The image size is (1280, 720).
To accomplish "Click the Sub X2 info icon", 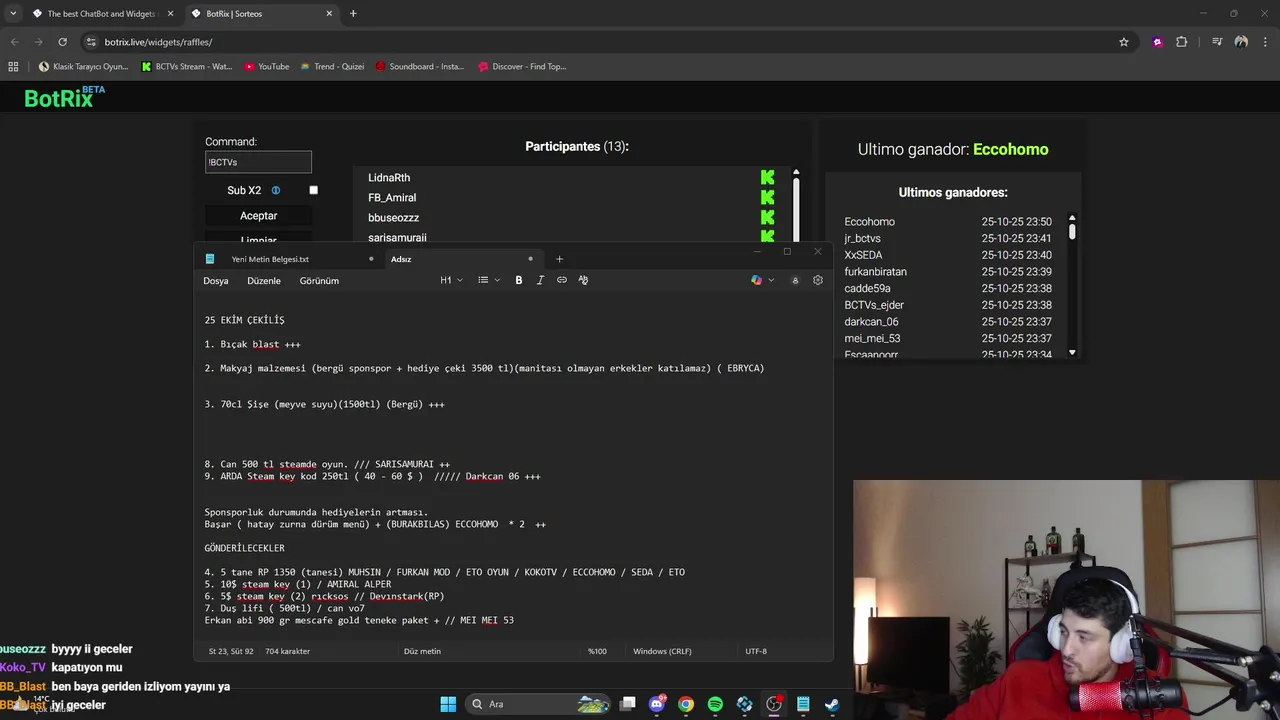I will point(276,190).
